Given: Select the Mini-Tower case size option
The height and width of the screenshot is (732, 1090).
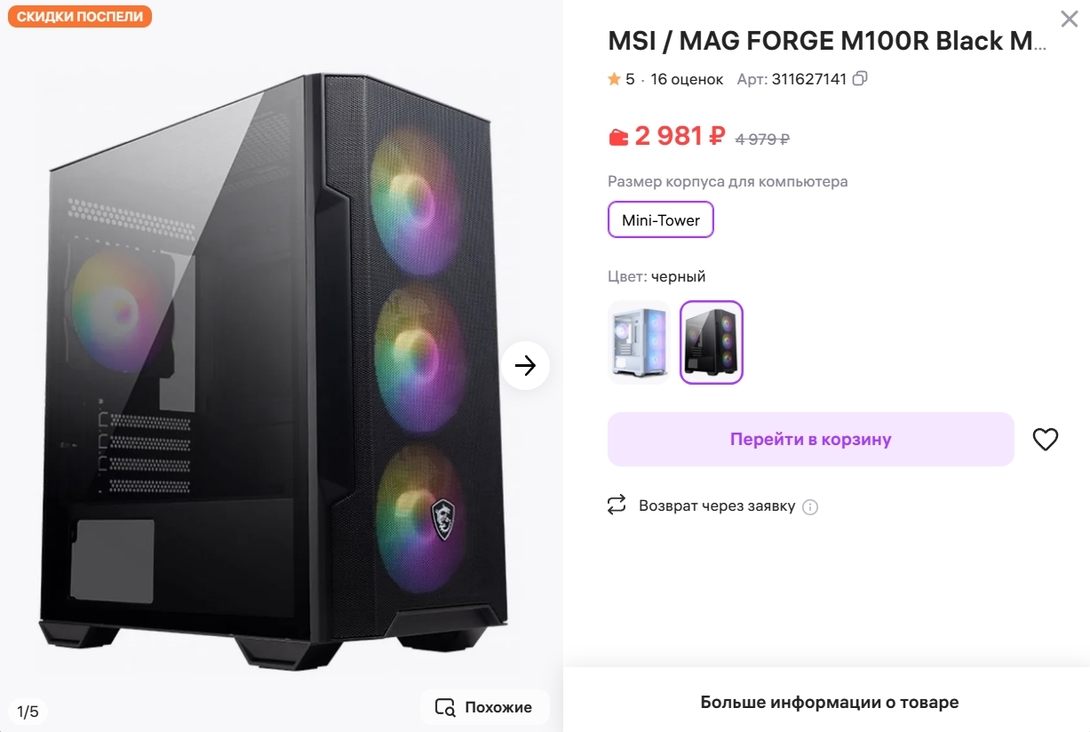Looking at the screenshot, I should tap(660, 220).
